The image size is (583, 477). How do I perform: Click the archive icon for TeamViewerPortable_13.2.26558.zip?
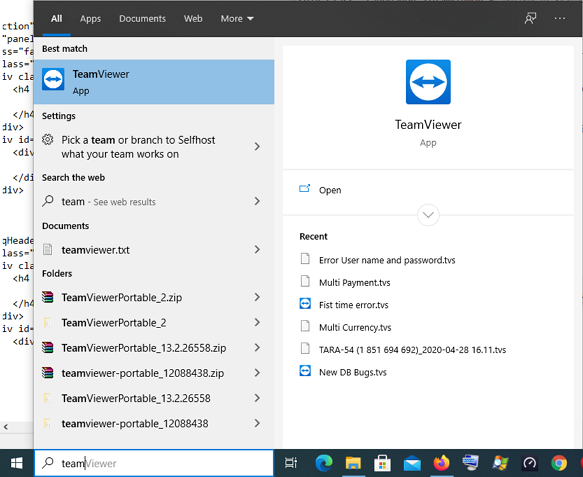(x=48, y=348)
